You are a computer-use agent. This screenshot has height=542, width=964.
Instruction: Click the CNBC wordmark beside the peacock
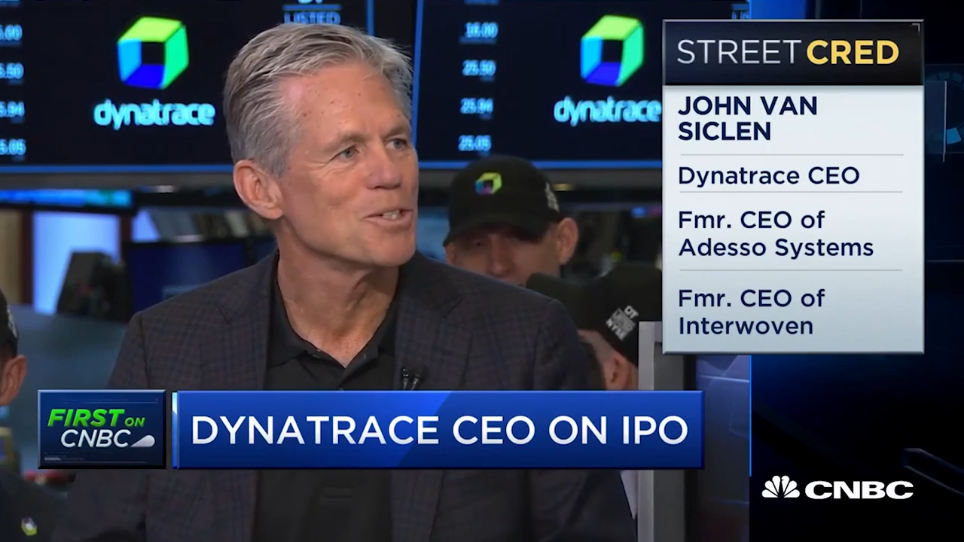[x=859, y=490]
